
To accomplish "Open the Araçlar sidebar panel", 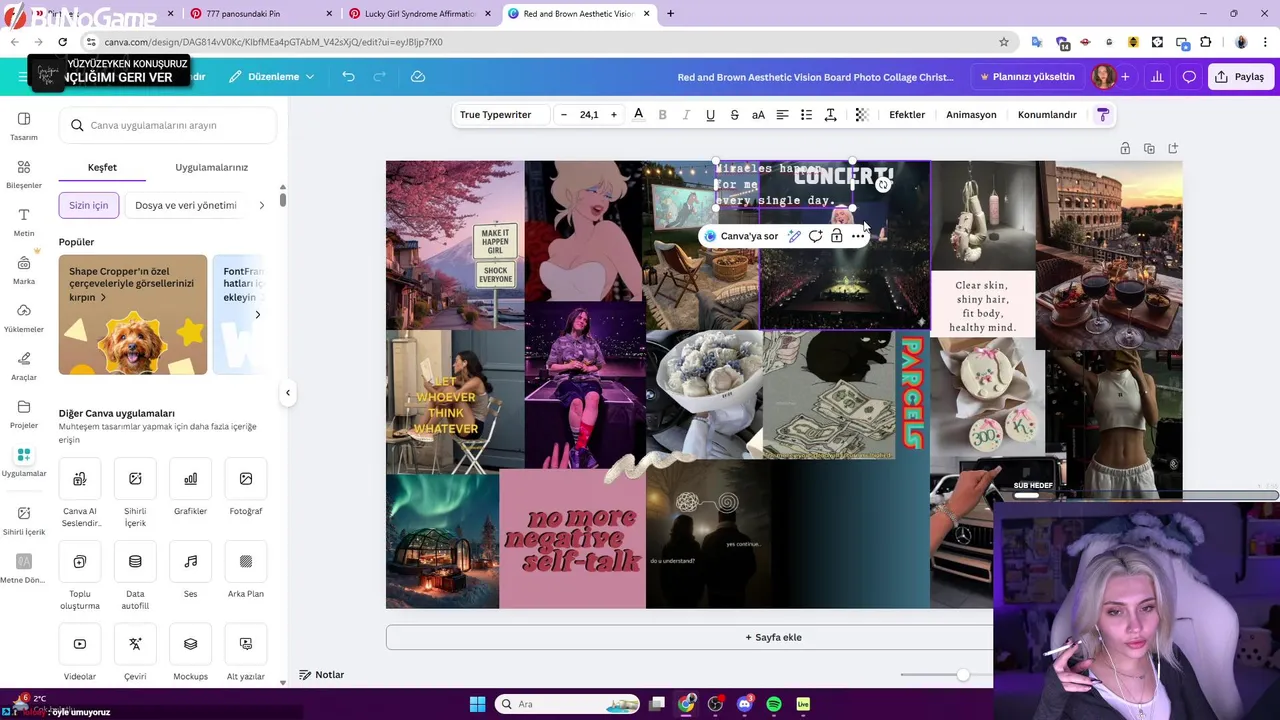I will tap(24, 366).
